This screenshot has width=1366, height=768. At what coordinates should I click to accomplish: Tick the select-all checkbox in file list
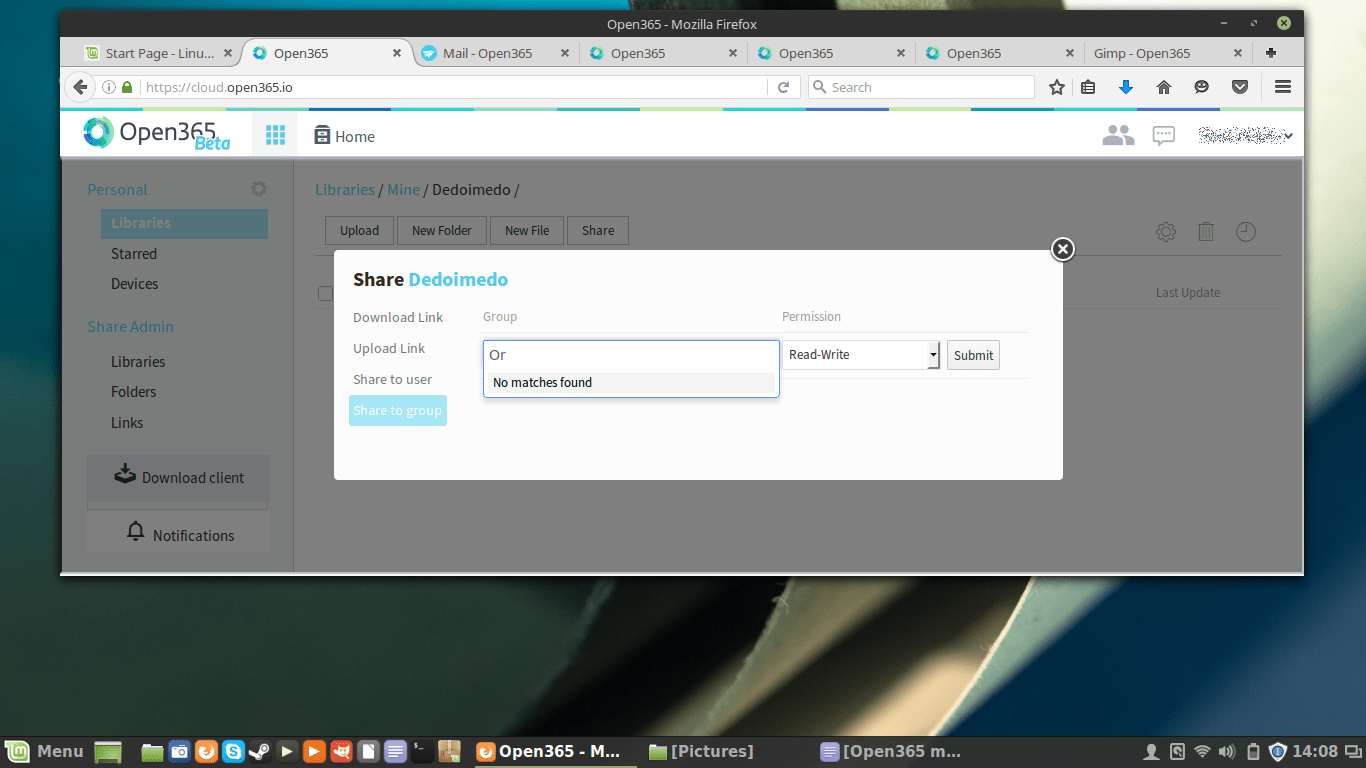click(x=325, y=293)
